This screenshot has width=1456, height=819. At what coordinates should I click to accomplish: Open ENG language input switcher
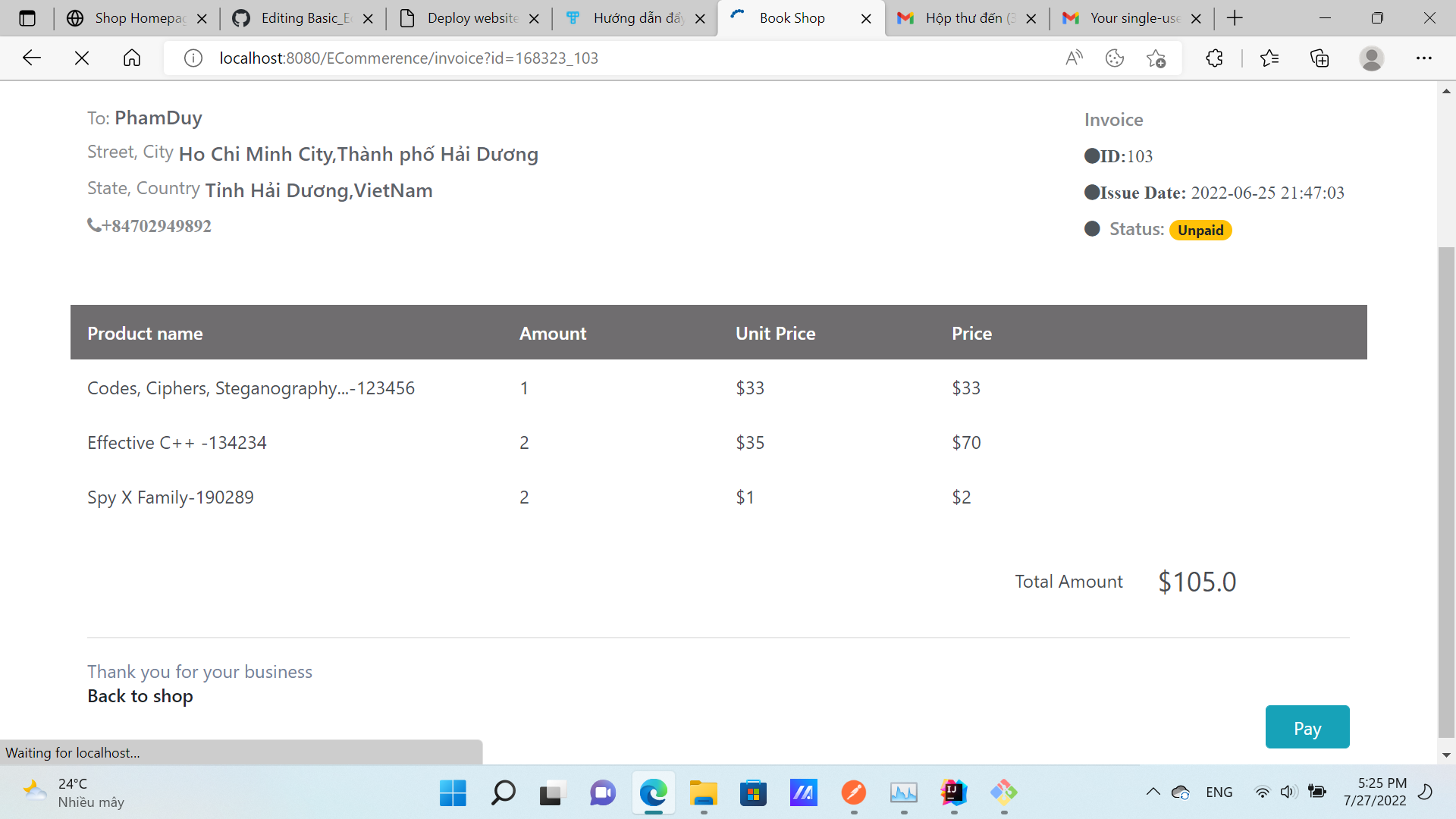click(1219, 792)
